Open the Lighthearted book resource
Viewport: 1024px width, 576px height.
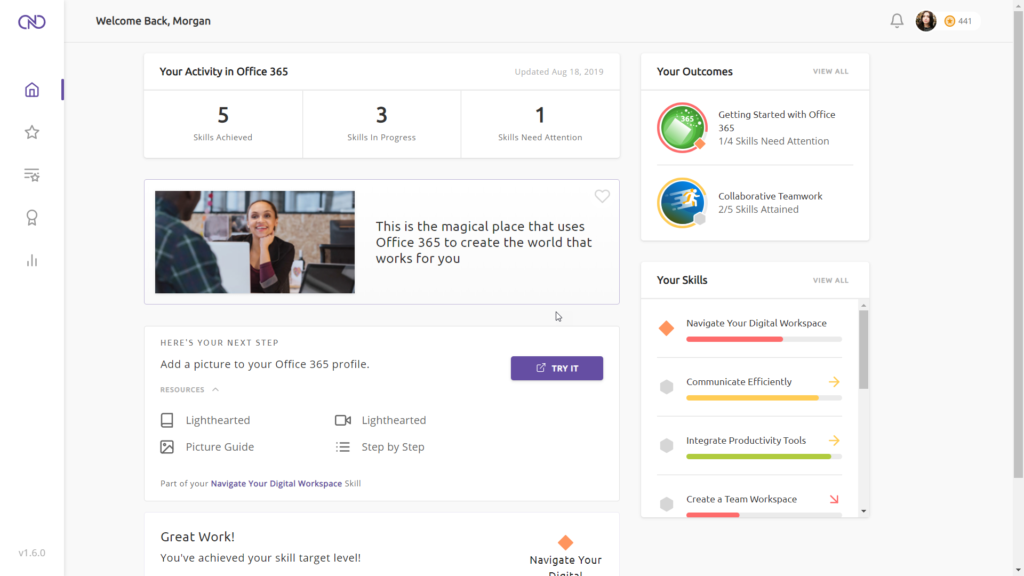205,420
